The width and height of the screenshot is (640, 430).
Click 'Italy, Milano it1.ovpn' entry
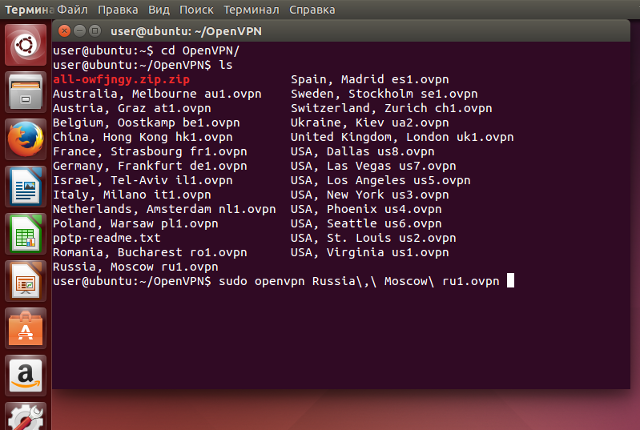pyautogui.click(x=132, y=195)
